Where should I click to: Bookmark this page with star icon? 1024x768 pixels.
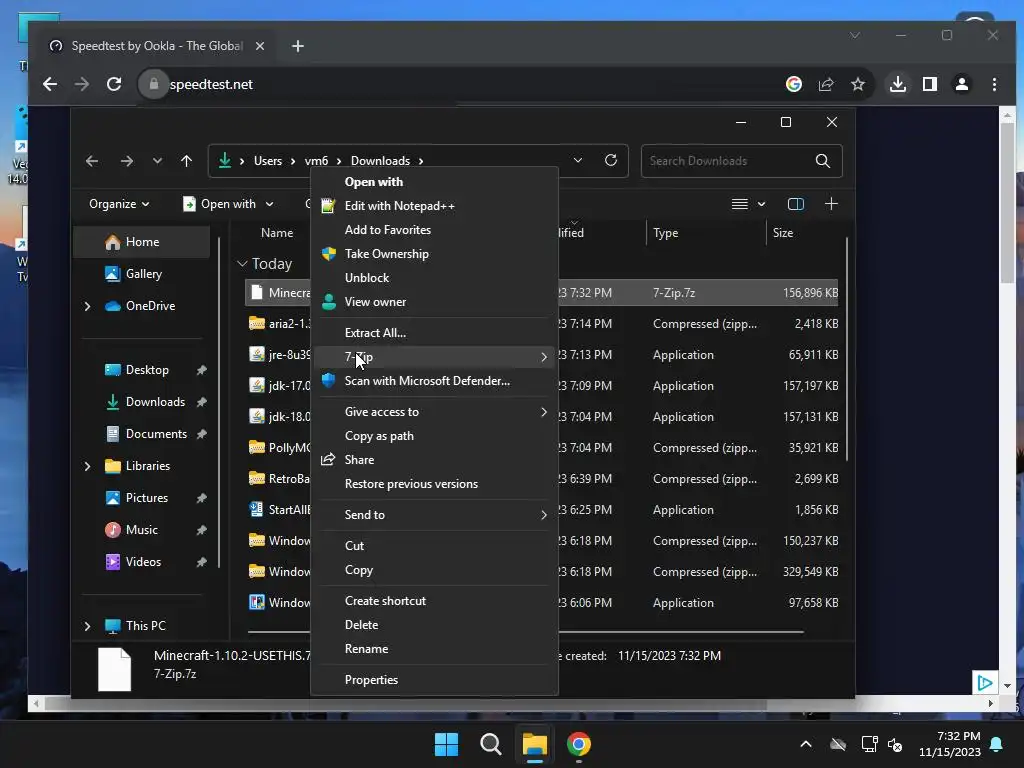[x=857, y=84]
